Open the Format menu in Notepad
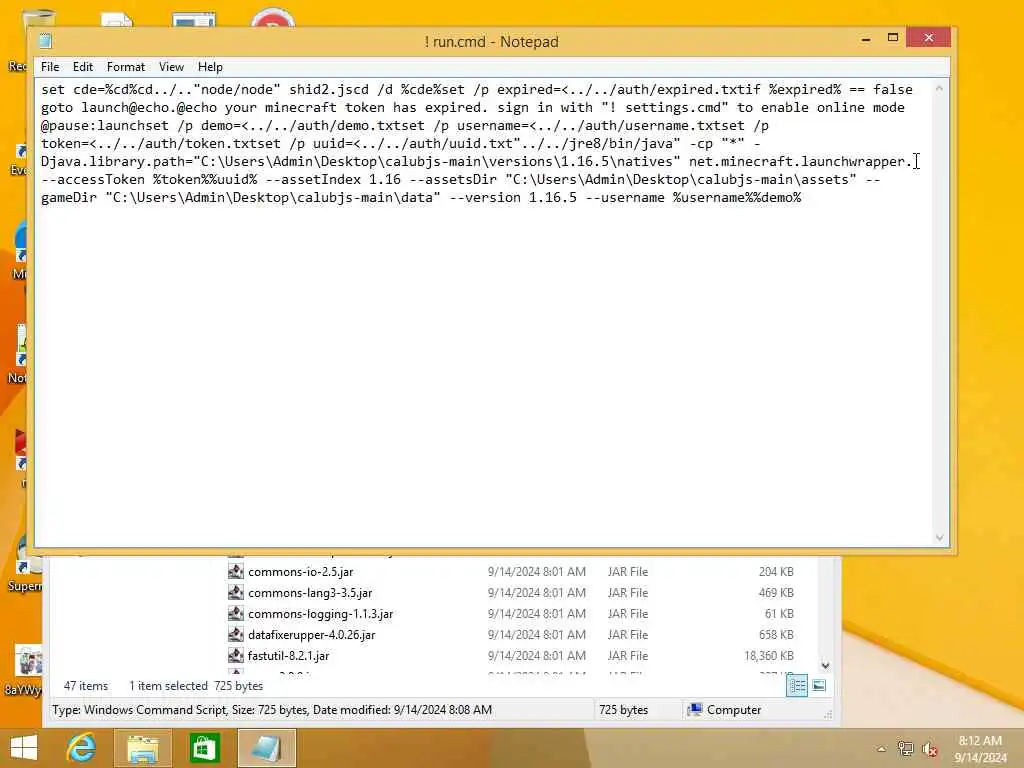This screenshot has width=1024, height=768. (125, 67)
